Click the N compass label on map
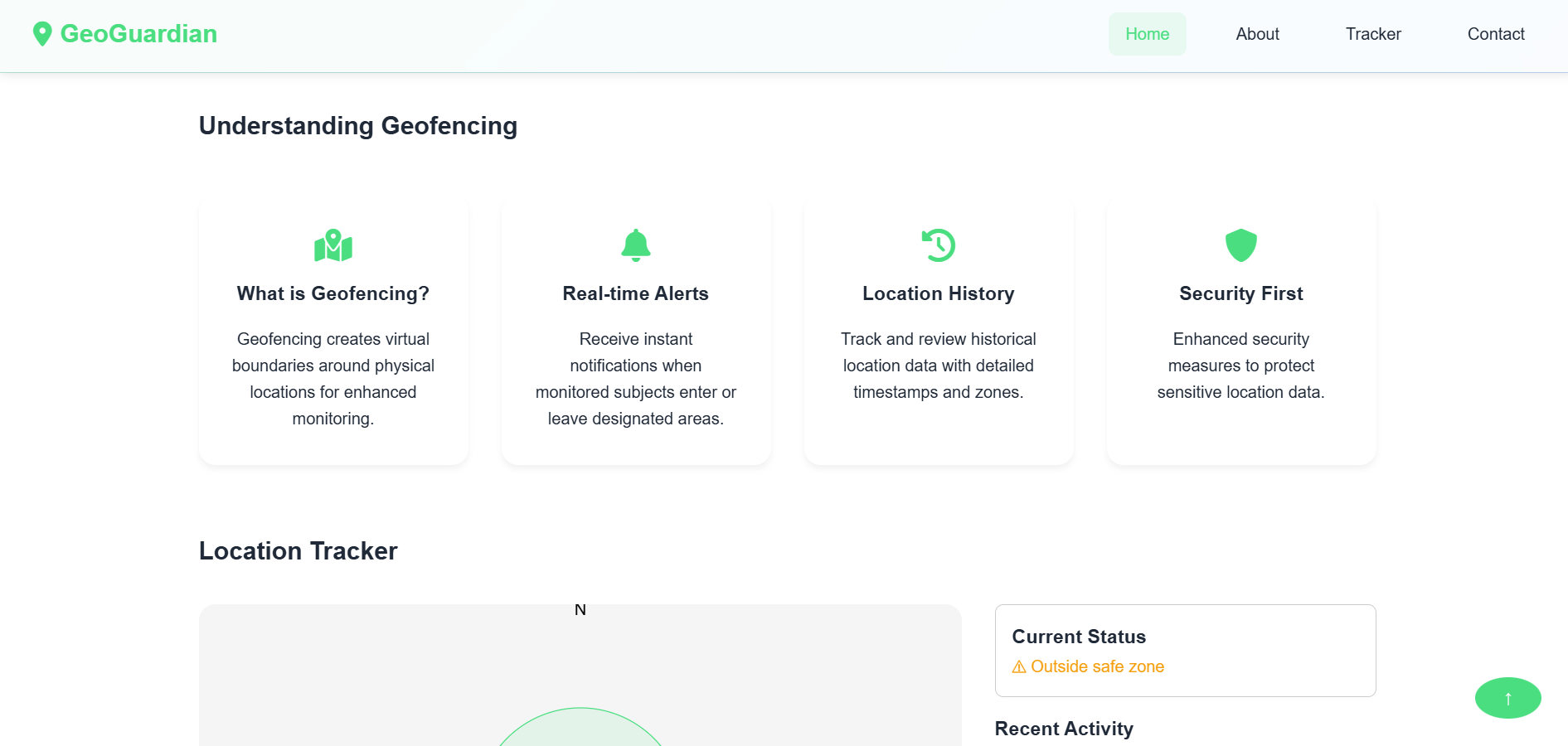The width and height of the screenshot is (1568, 746). 580,610
